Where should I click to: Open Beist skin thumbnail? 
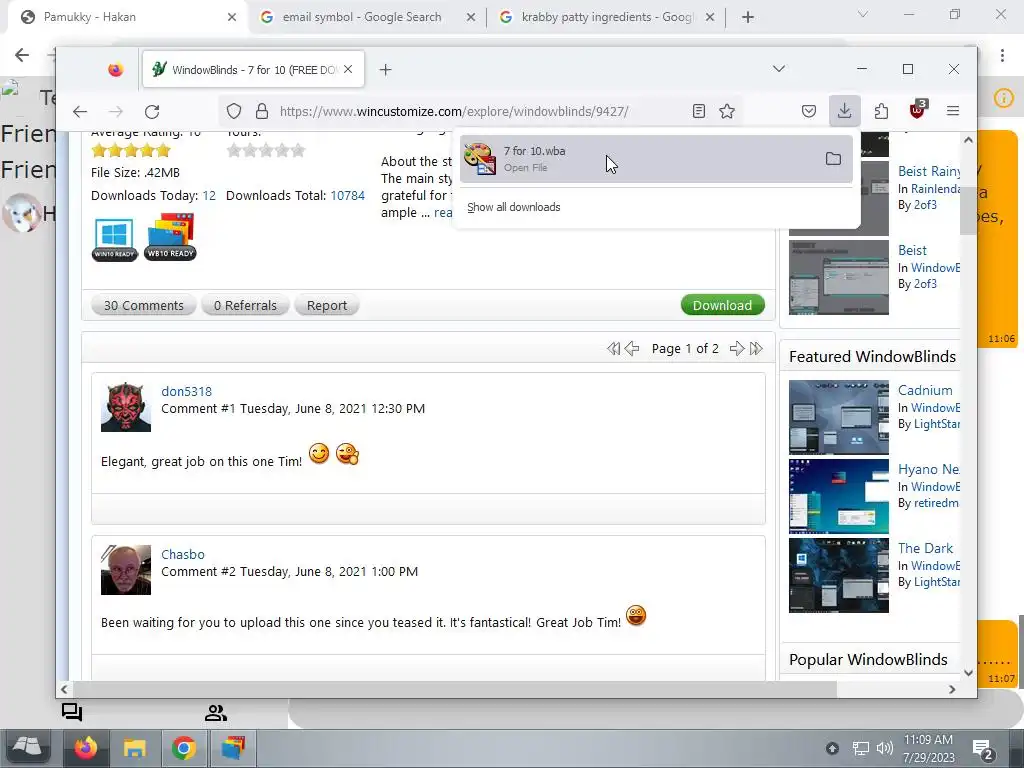(x=839, y=278)
